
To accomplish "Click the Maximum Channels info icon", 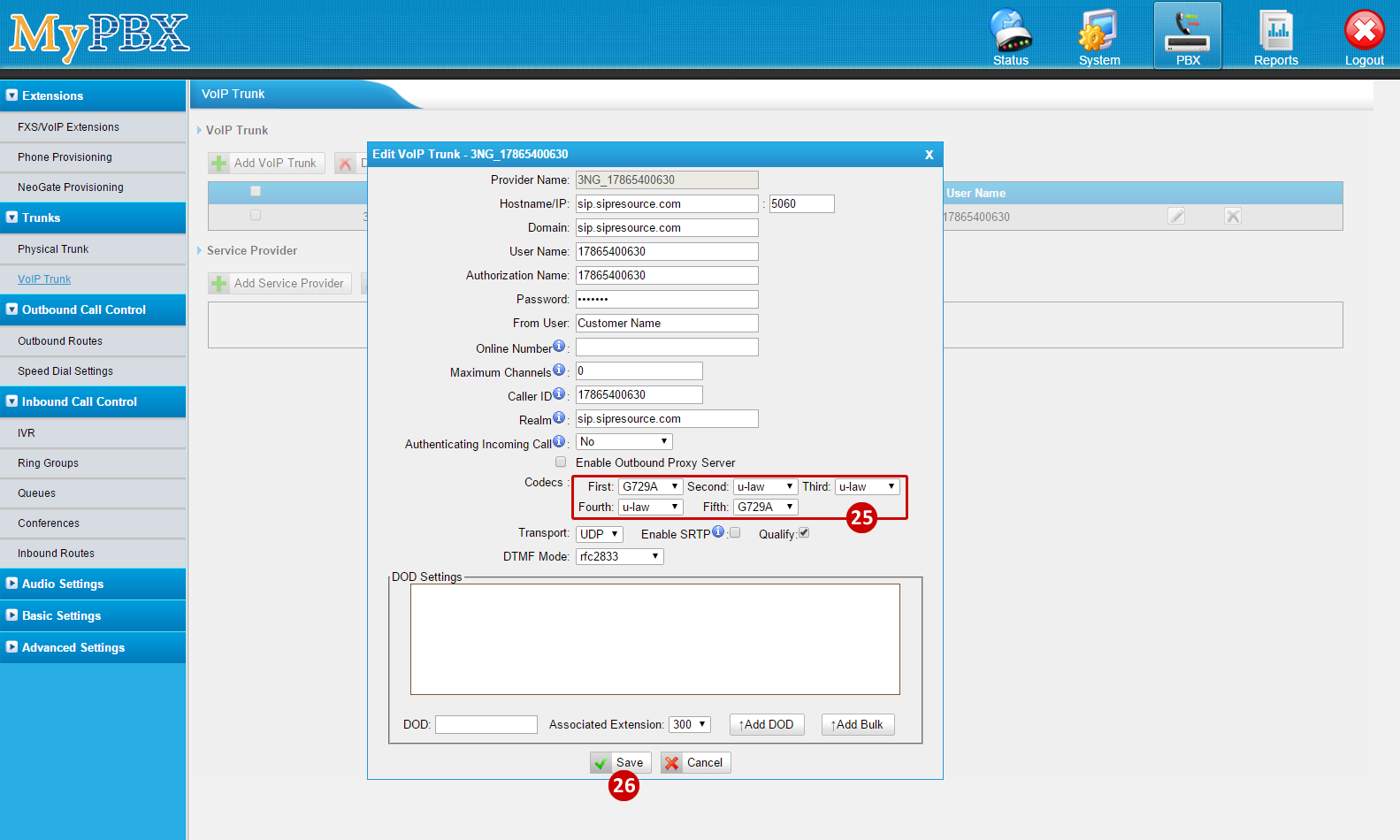I will (559, 370).
